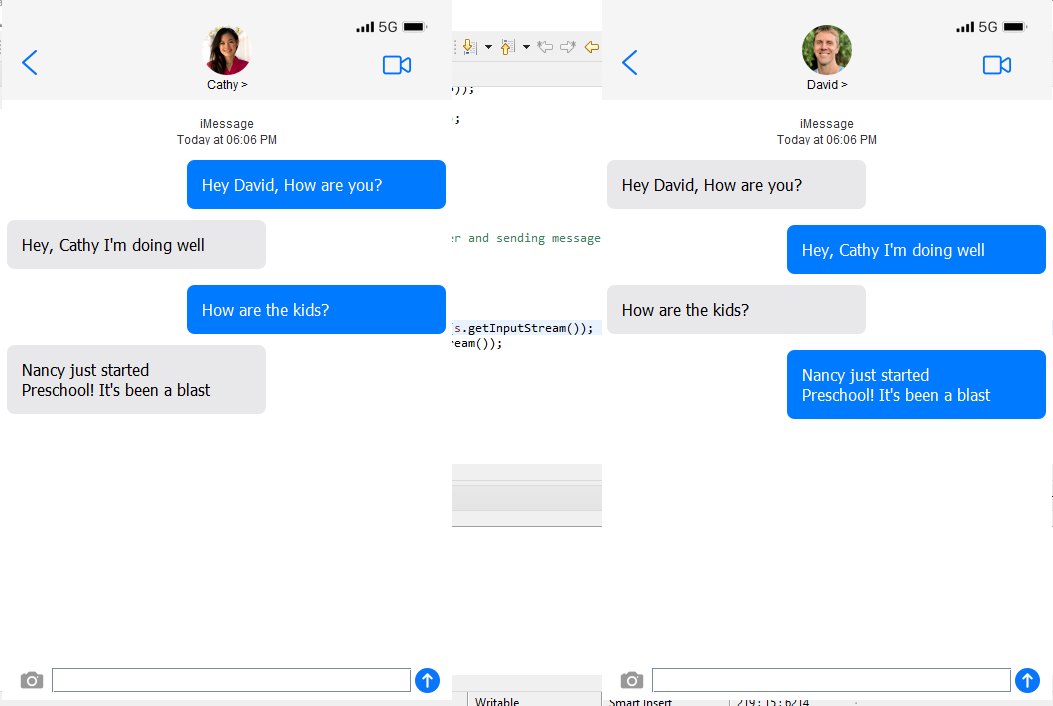Tap the back chevron in Cathy's chat

[x=29, y=62]
